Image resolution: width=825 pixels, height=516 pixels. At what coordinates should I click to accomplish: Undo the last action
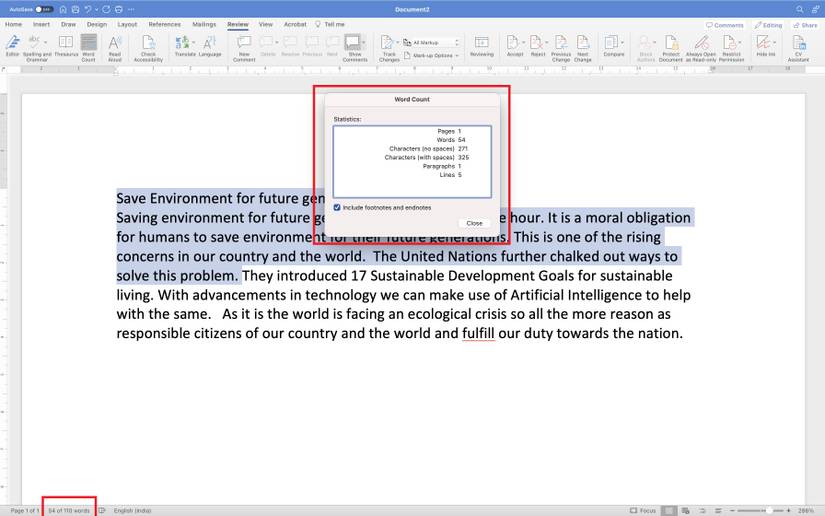pos(88,9)
